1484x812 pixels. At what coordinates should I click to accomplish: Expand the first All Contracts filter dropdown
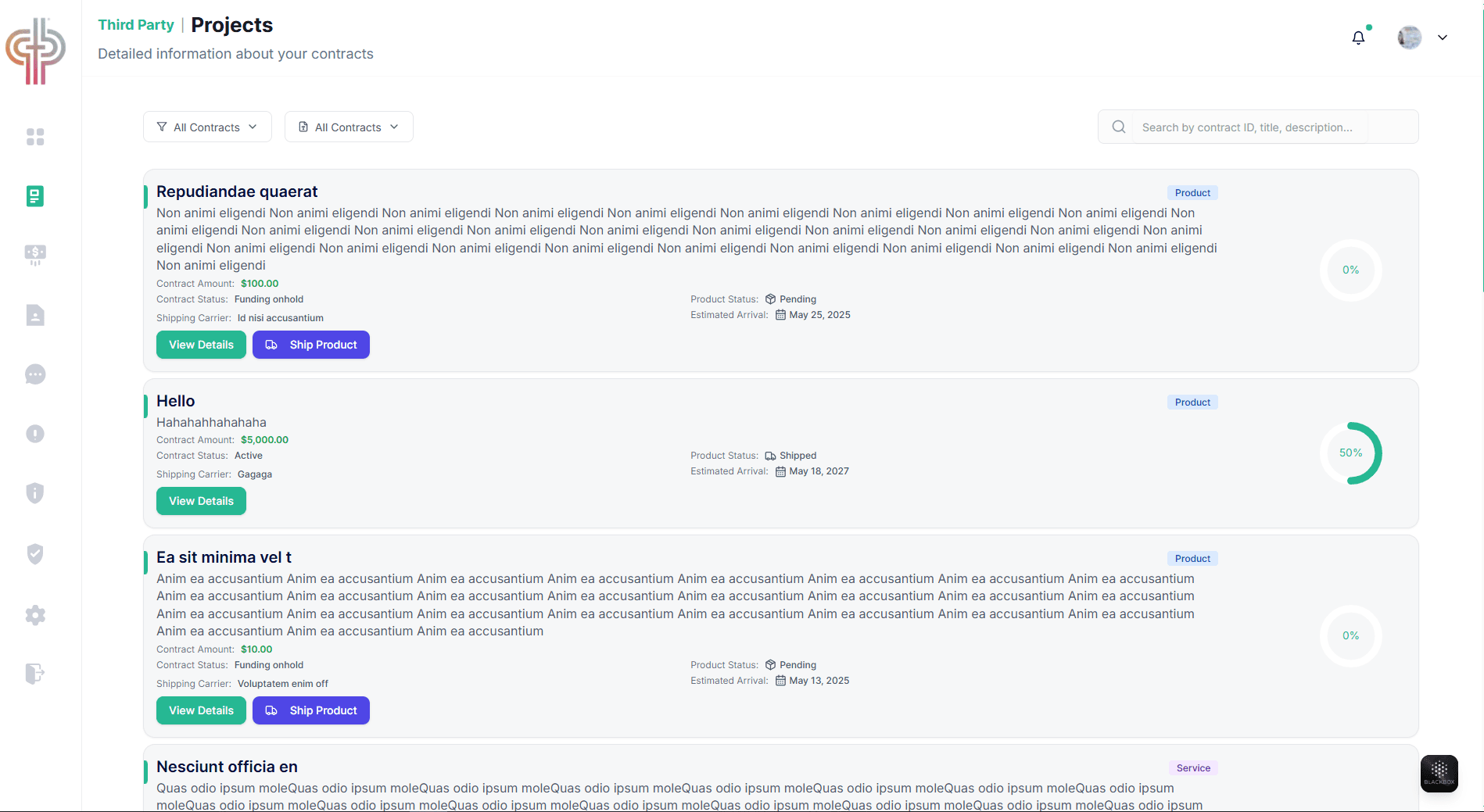(206, 127)
